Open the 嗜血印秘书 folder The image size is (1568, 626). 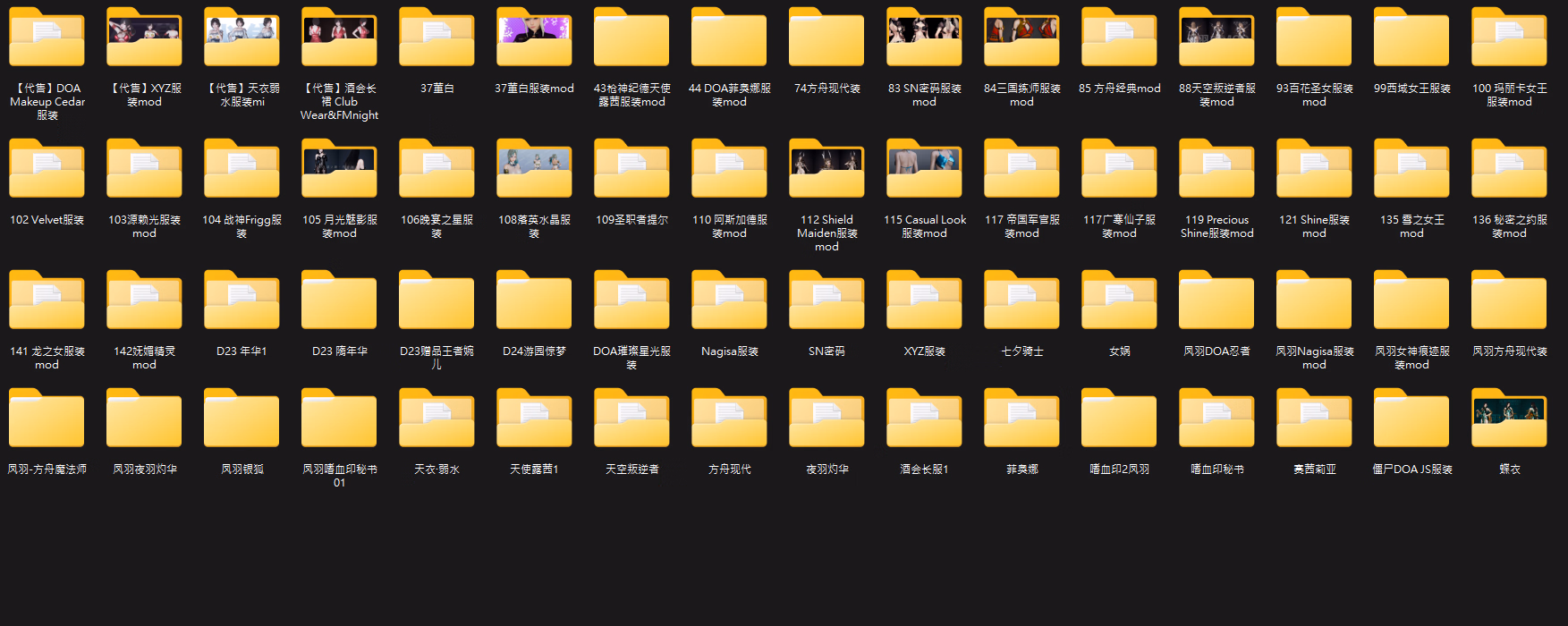point(1216,418)
